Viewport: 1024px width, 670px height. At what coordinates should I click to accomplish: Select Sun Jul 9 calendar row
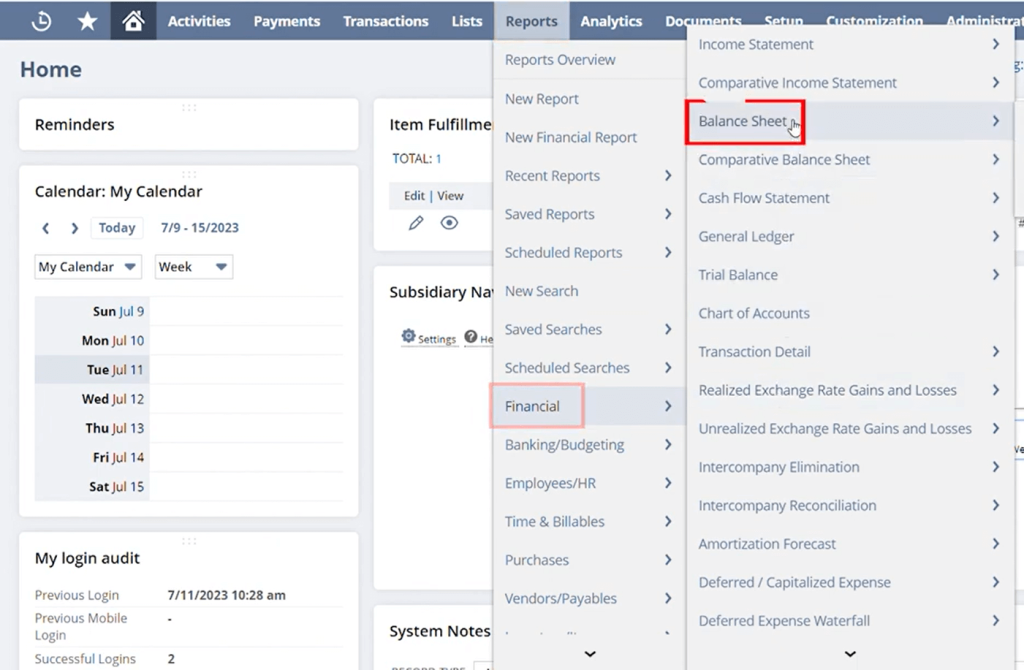click(x=189, y=311)
